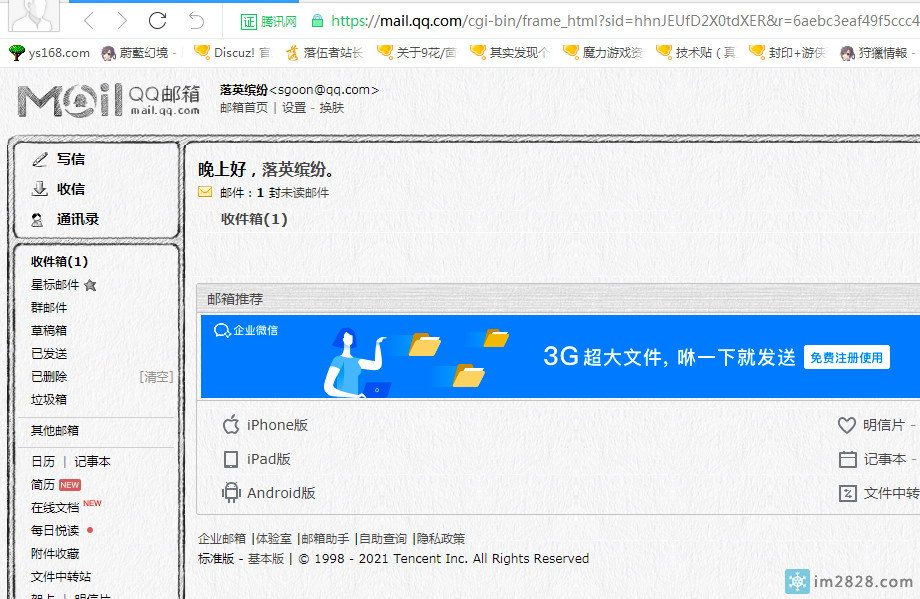Screen dimensions: 920x599
Task: Open the Discuz! bookmark
Action: coord(231,53)
